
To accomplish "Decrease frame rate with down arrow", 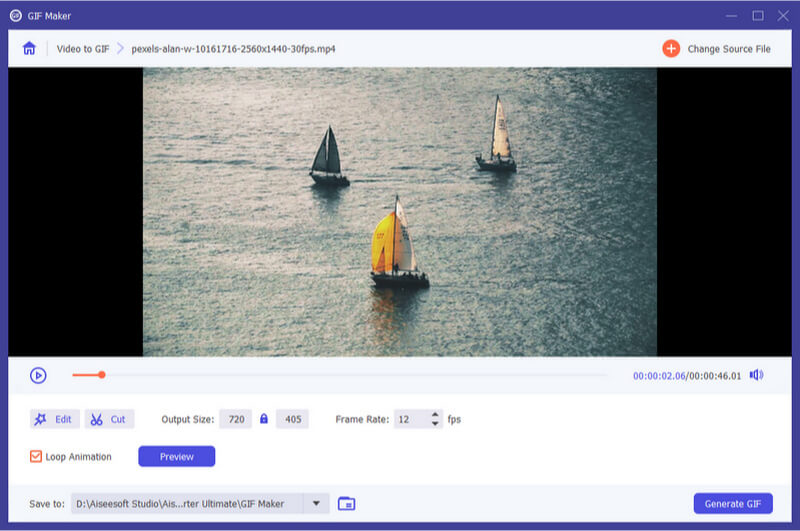I will click(x=435, y=424).
